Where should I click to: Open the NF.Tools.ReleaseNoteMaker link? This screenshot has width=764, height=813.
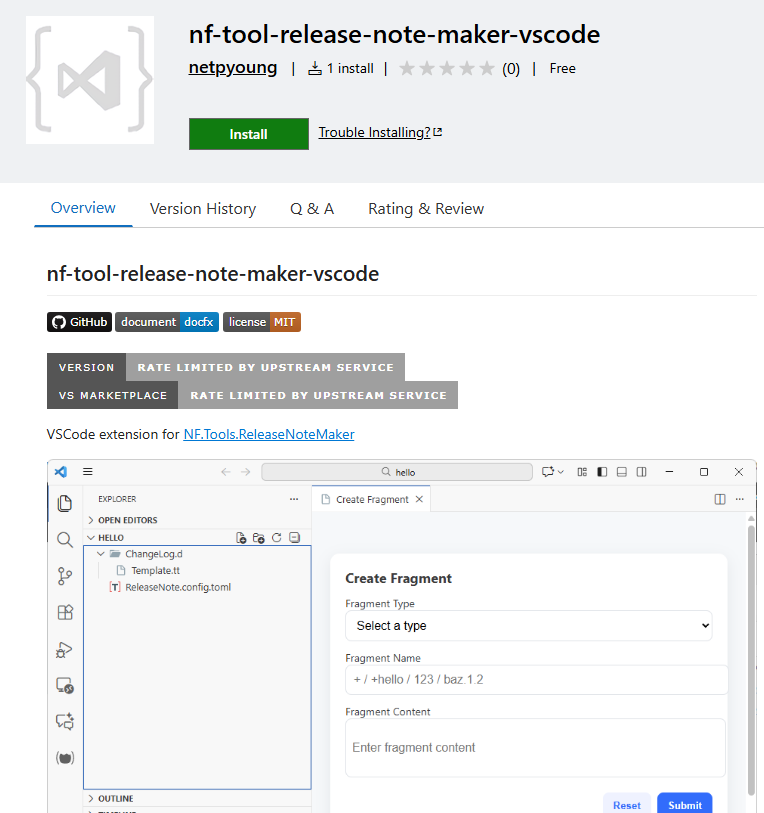coord(269,434)
